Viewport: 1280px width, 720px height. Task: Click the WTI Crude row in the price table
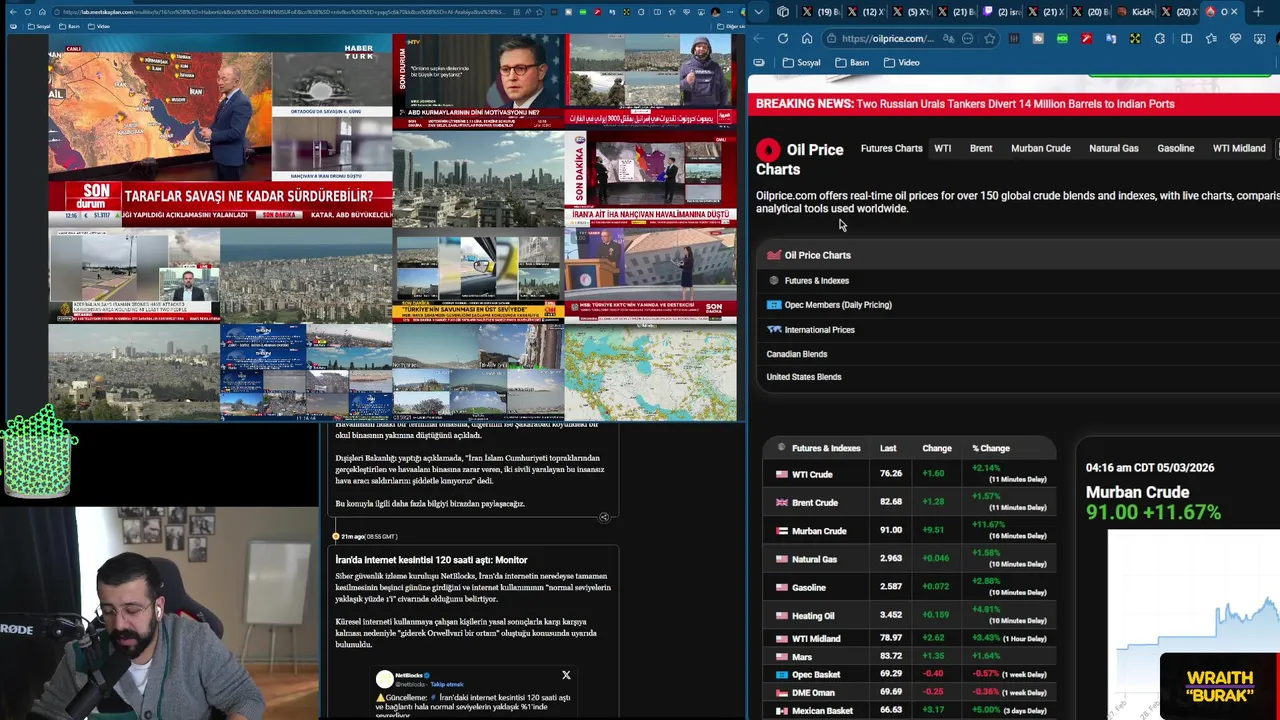(910, 474)
